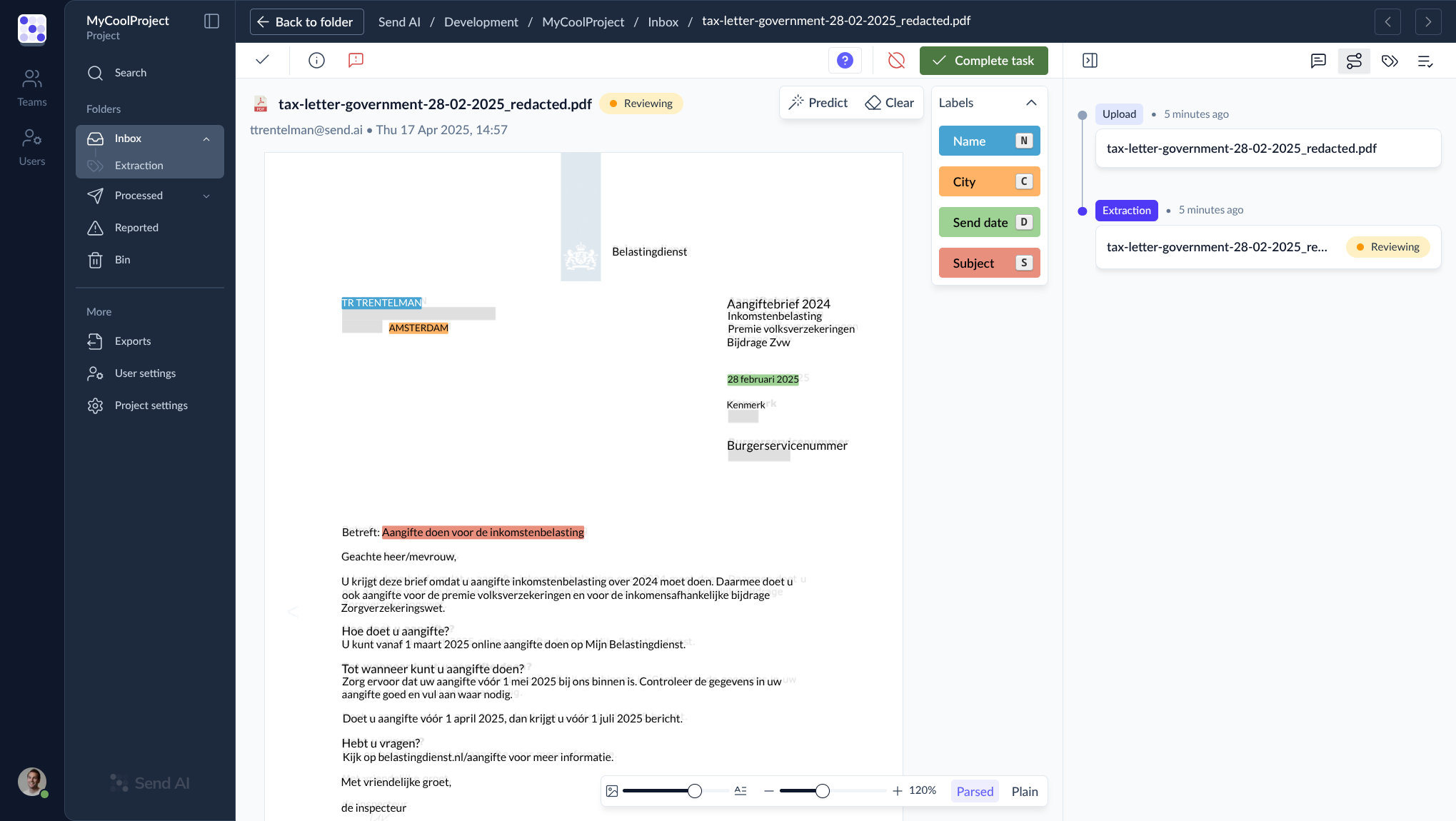Image resolution: width=1456 pixels, height=821 pixels.
Task: Click the zoom level slider handle
Action: [x=823, y=791]
